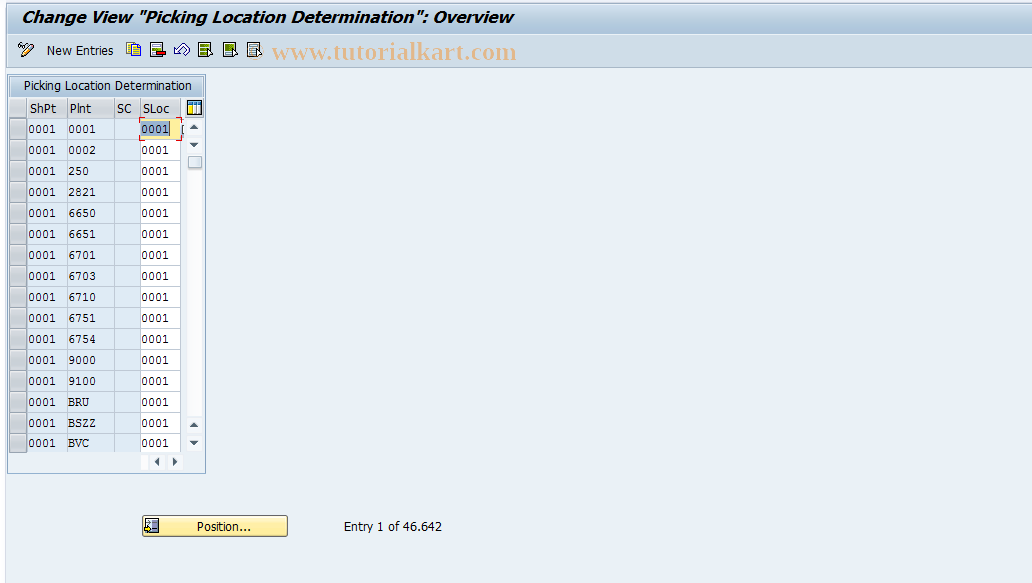1032x583 pixels.
Task: Click the Select All icon
Action: pyautogui.click(x=205, y=50)
